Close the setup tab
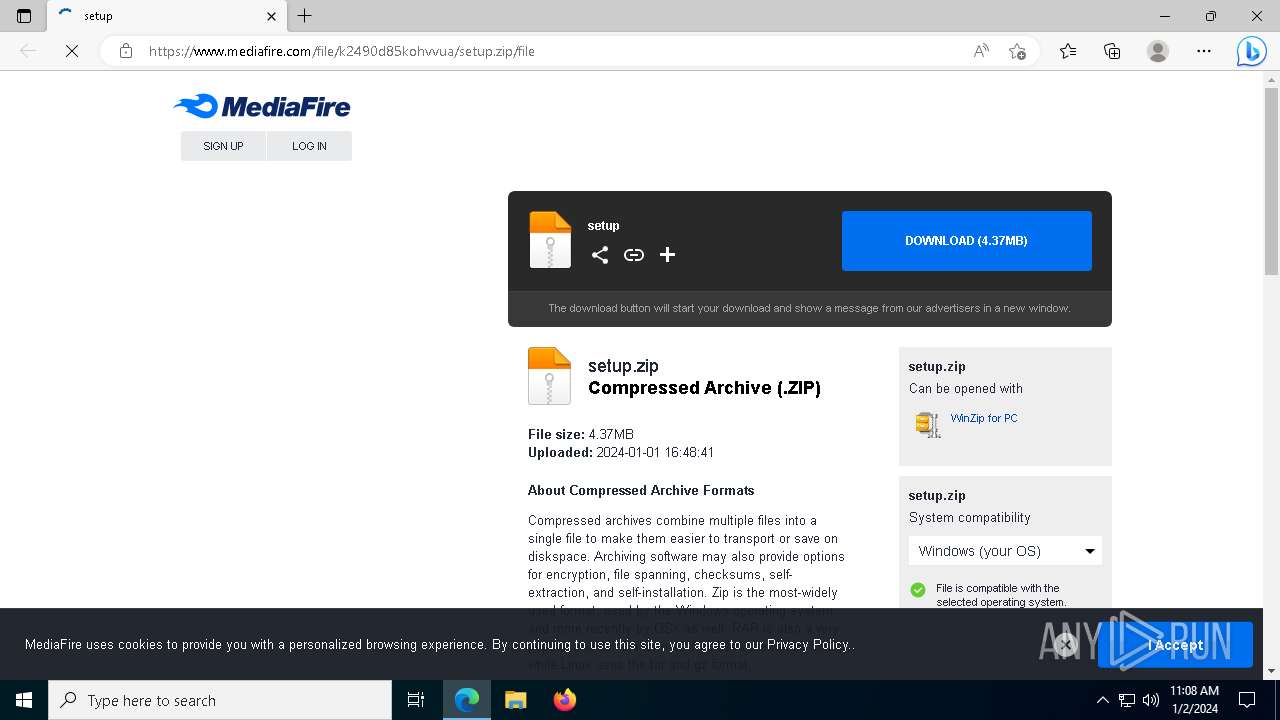The height and width of the screenshot is (720, 1280). tap(272, 16)
